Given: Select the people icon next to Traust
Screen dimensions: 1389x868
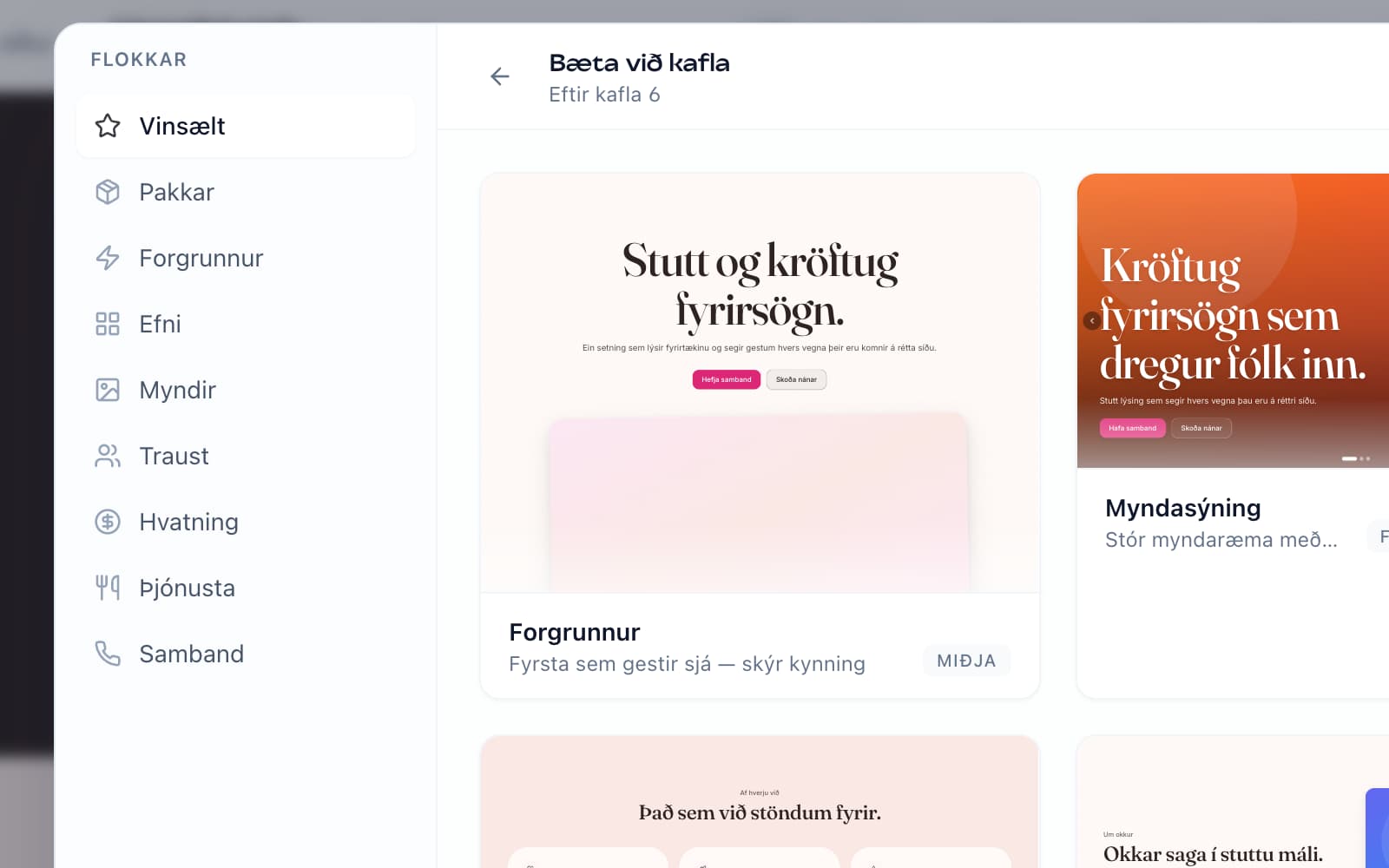Looking at the screenshot, I should tap(107, 456).
